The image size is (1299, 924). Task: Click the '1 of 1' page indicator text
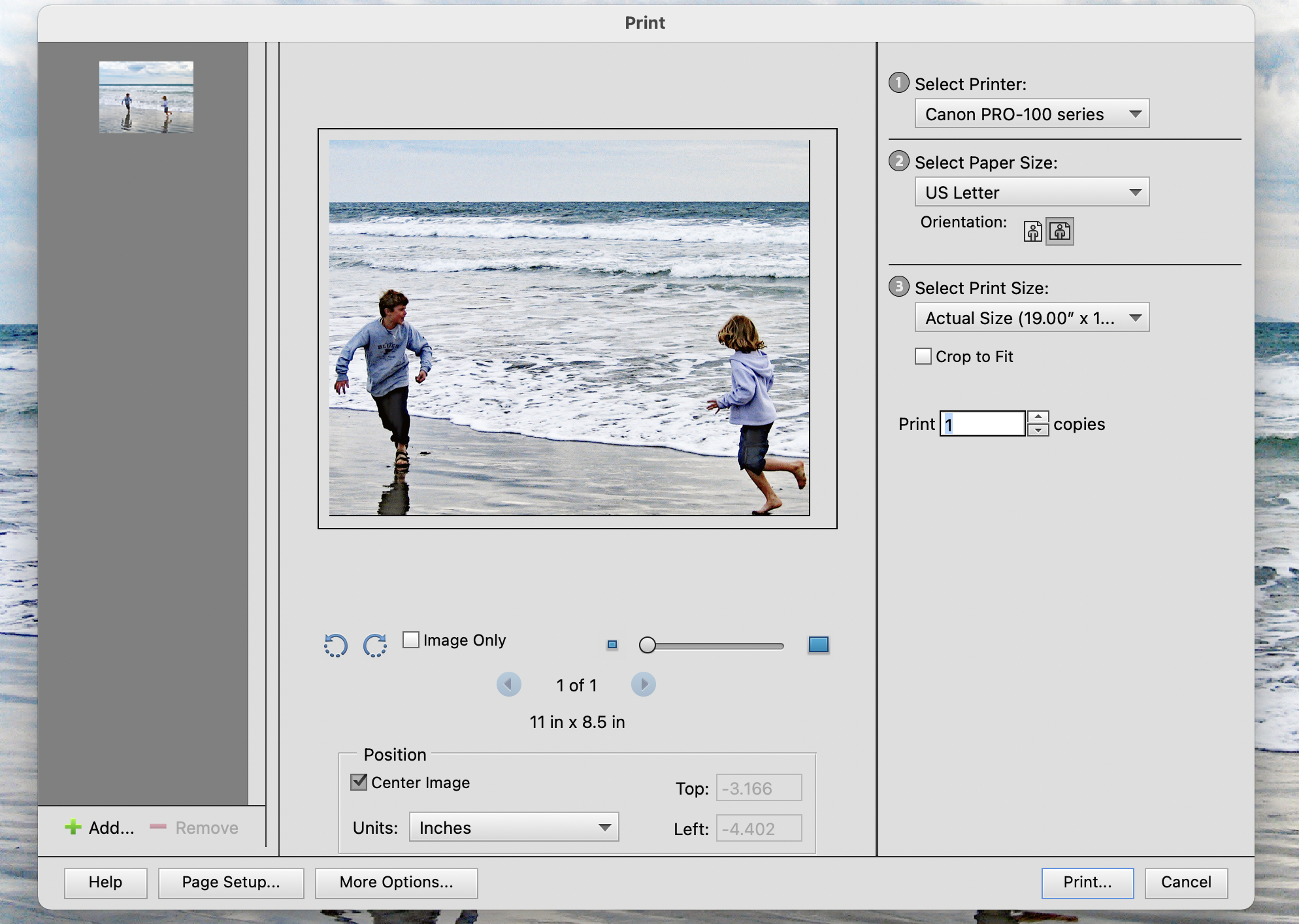coord(576,685)
